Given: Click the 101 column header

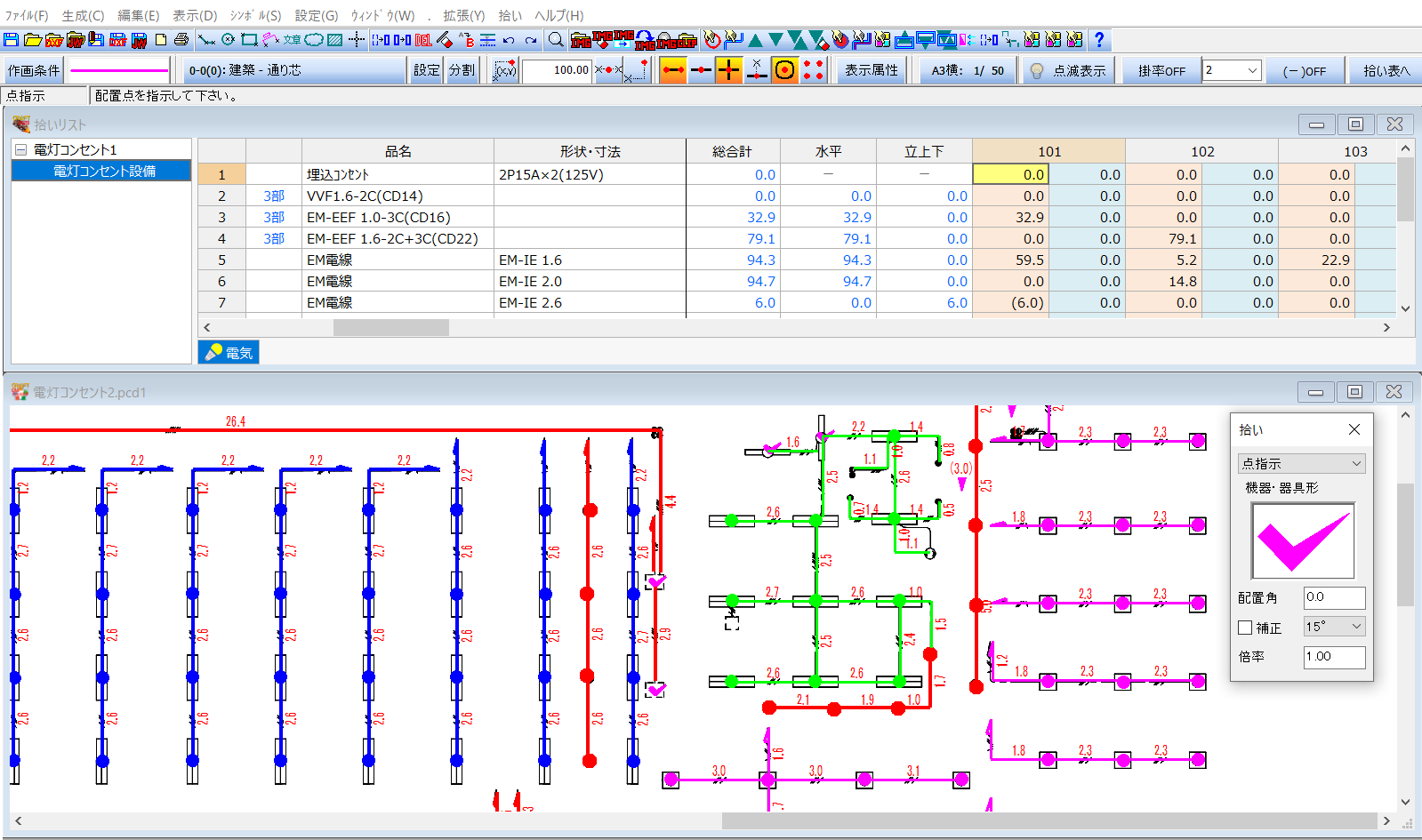Looking at the screenshot, I should (x=1049, y=151).
